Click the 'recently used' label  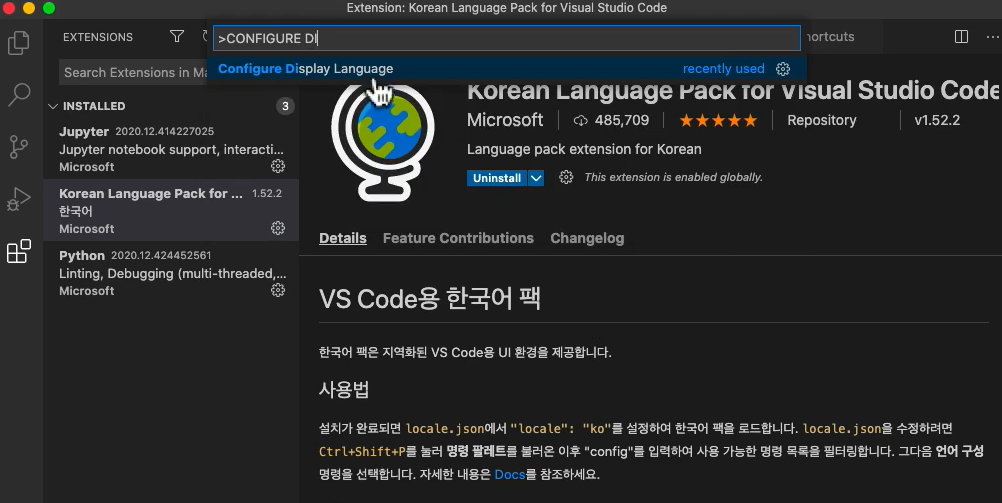pyautogui.click(x=723, y=68)
